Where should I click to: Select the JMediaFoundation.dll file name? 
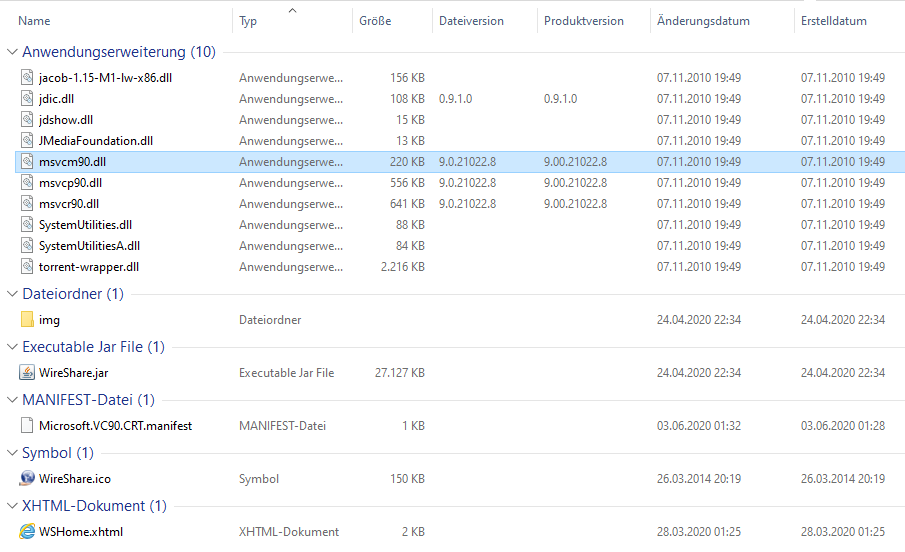[x=96, y=141]
